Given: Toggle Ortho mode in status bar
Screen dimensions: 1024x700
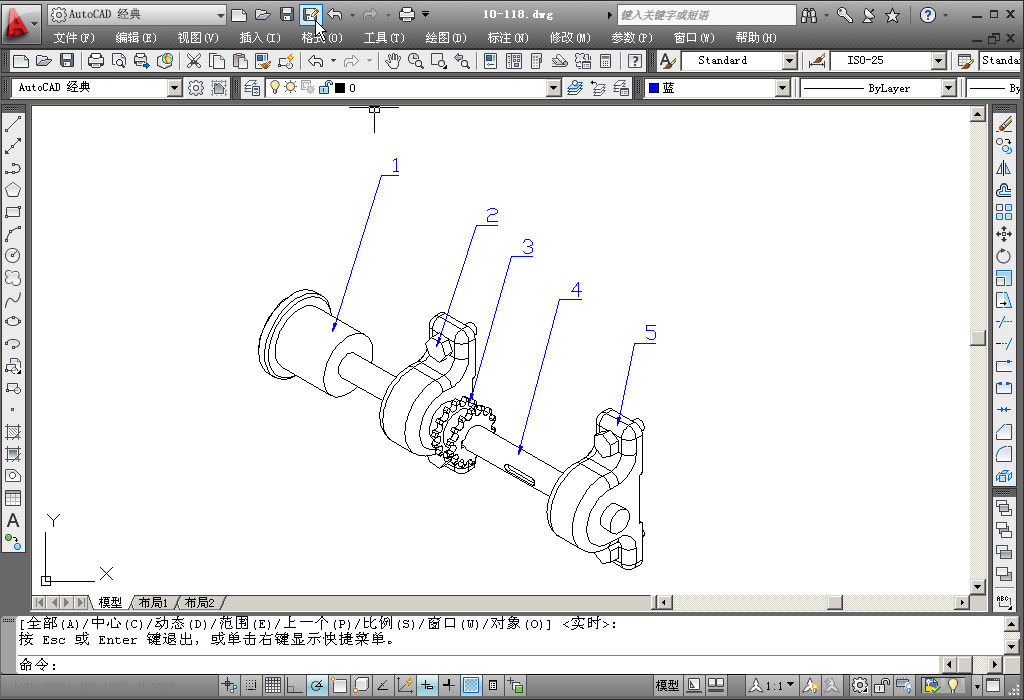Looking at the screenshot, I should point(293,685).
